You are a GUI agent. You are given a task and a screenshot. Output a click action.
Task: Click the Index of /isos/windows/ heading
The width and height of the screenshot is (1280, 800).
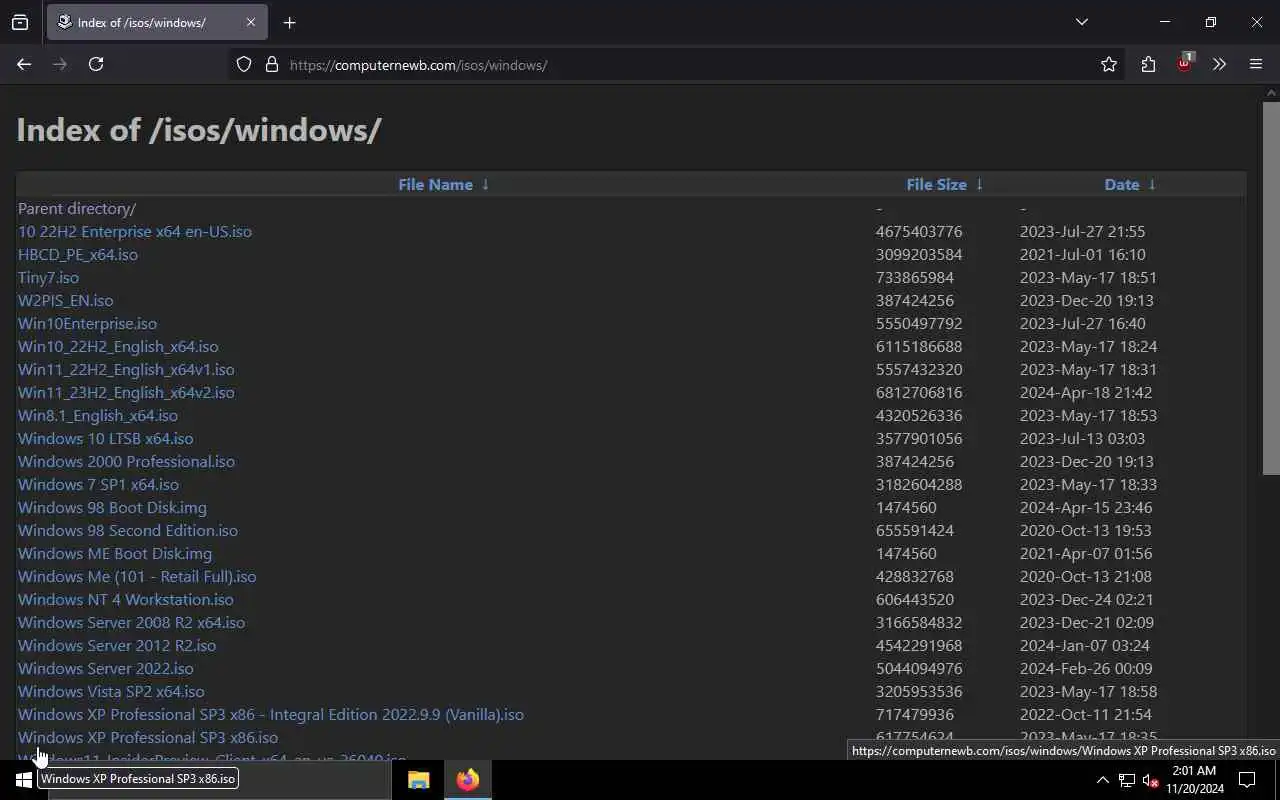tap(199, 130)
